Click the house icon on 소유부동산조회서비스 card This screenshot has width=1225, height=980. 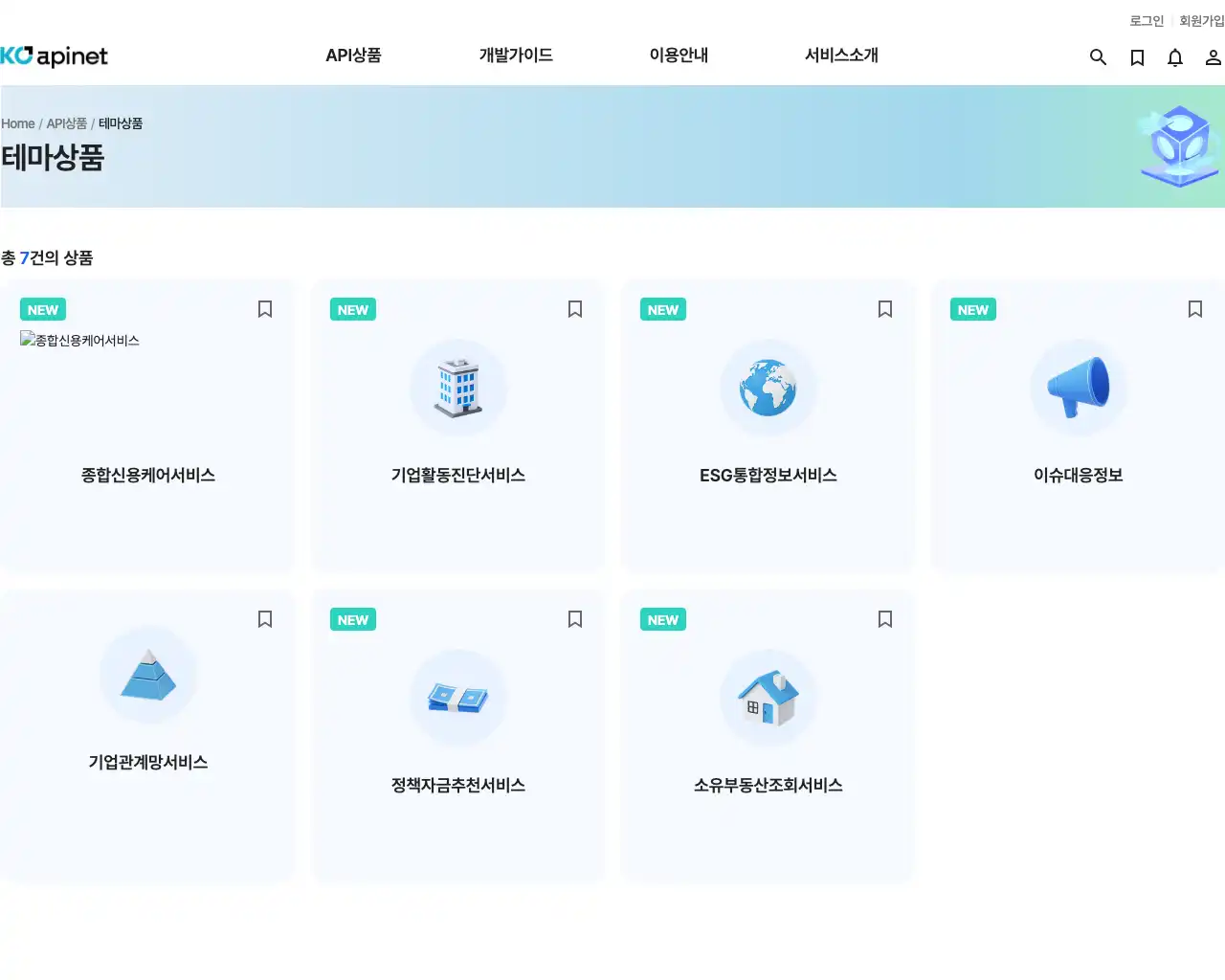[768, 698]
